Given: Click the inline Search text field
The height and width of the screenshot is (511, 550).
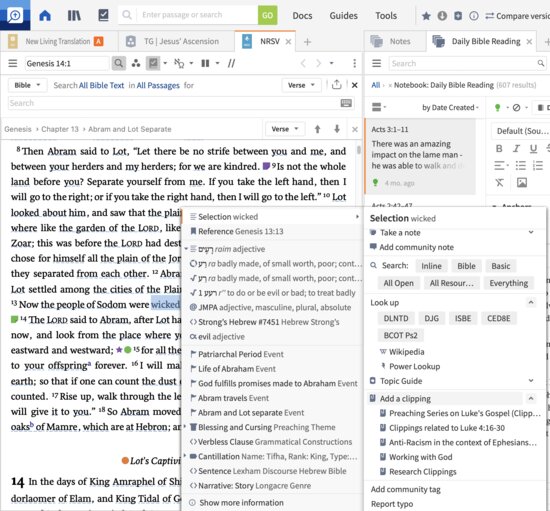Looking at the screenshot, I should 174,103.
